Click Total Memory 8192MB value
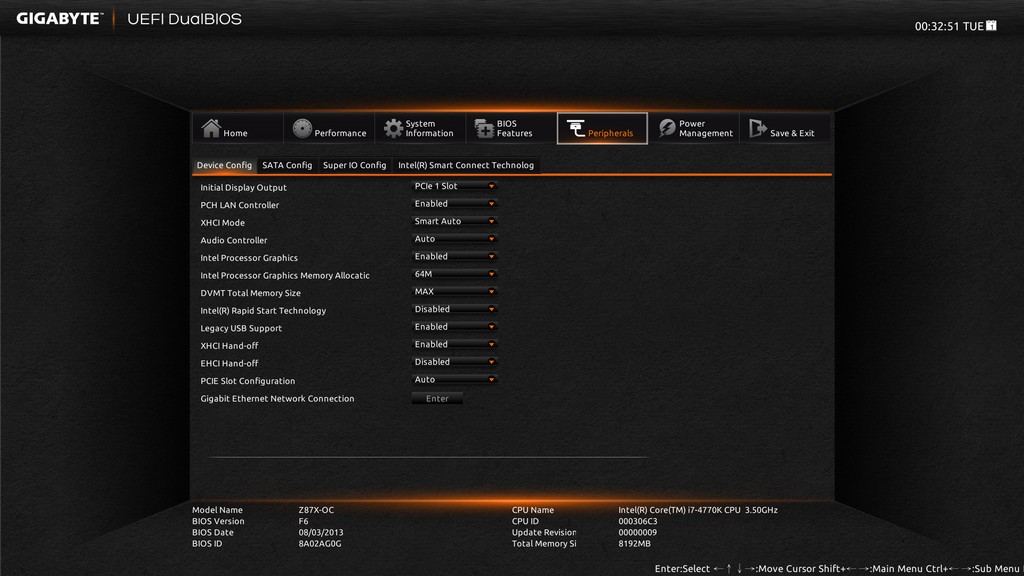The width and height of the screenshot is (1024, 576). tap(634, 543)
